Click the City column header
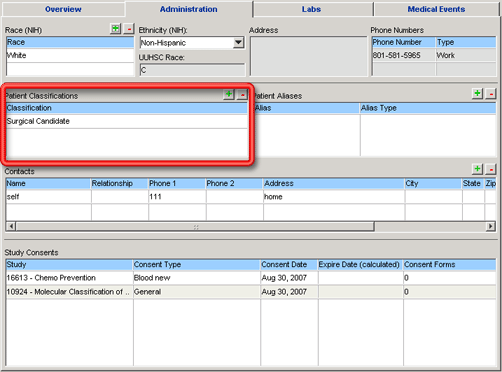Screen dimensions: 502x372 click(x=433, y=184)
